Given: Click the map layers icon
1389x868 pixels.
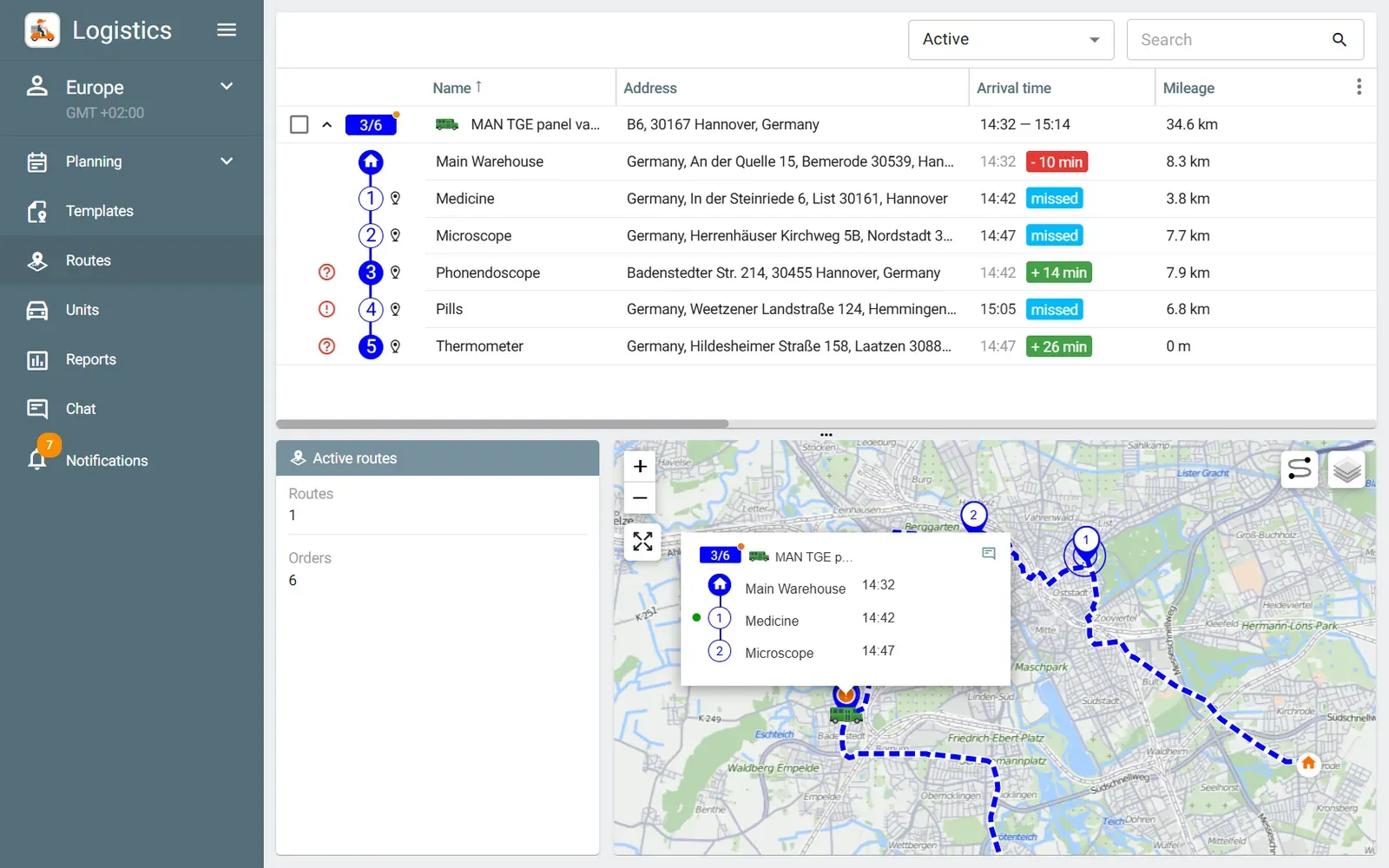Looking at the screenshot, I should (x=1346, y=470).
